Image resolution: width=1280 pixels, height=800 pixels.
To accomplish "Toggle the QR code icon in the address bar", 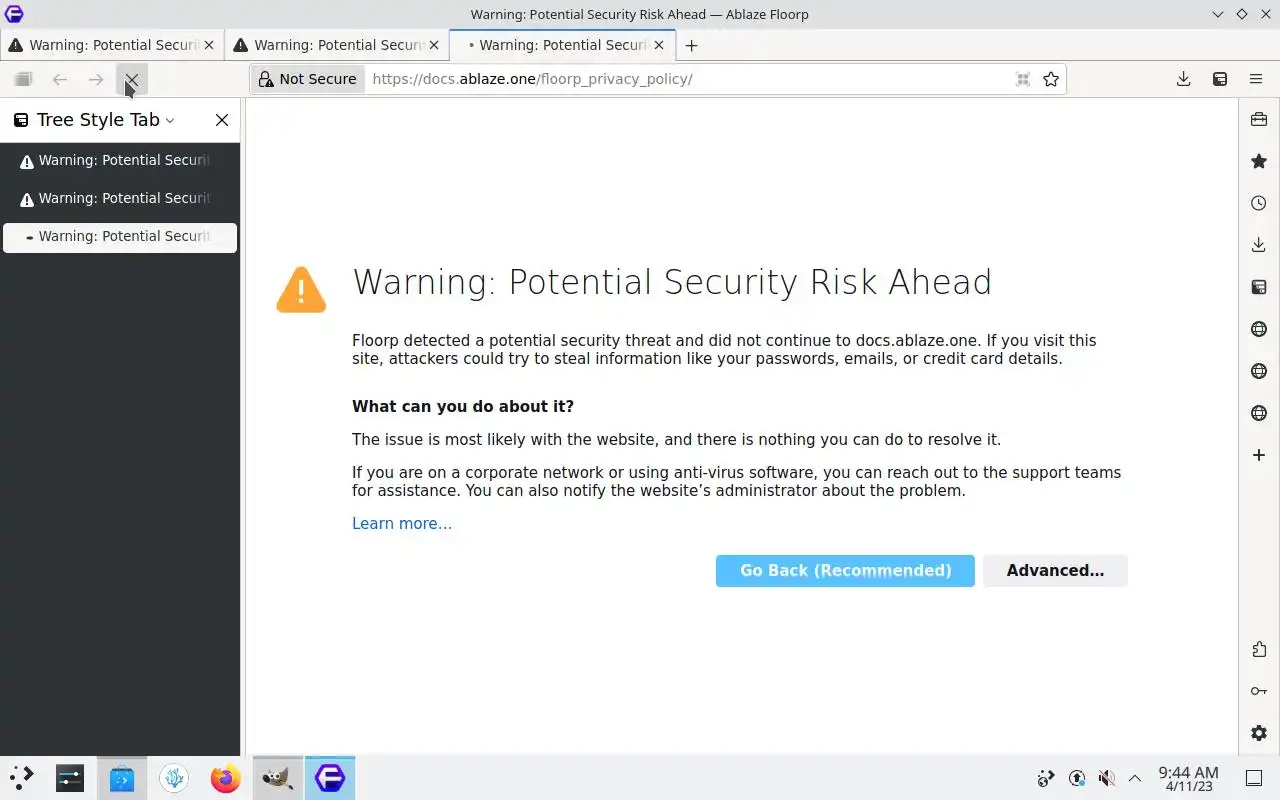I will coord(1023,79).
